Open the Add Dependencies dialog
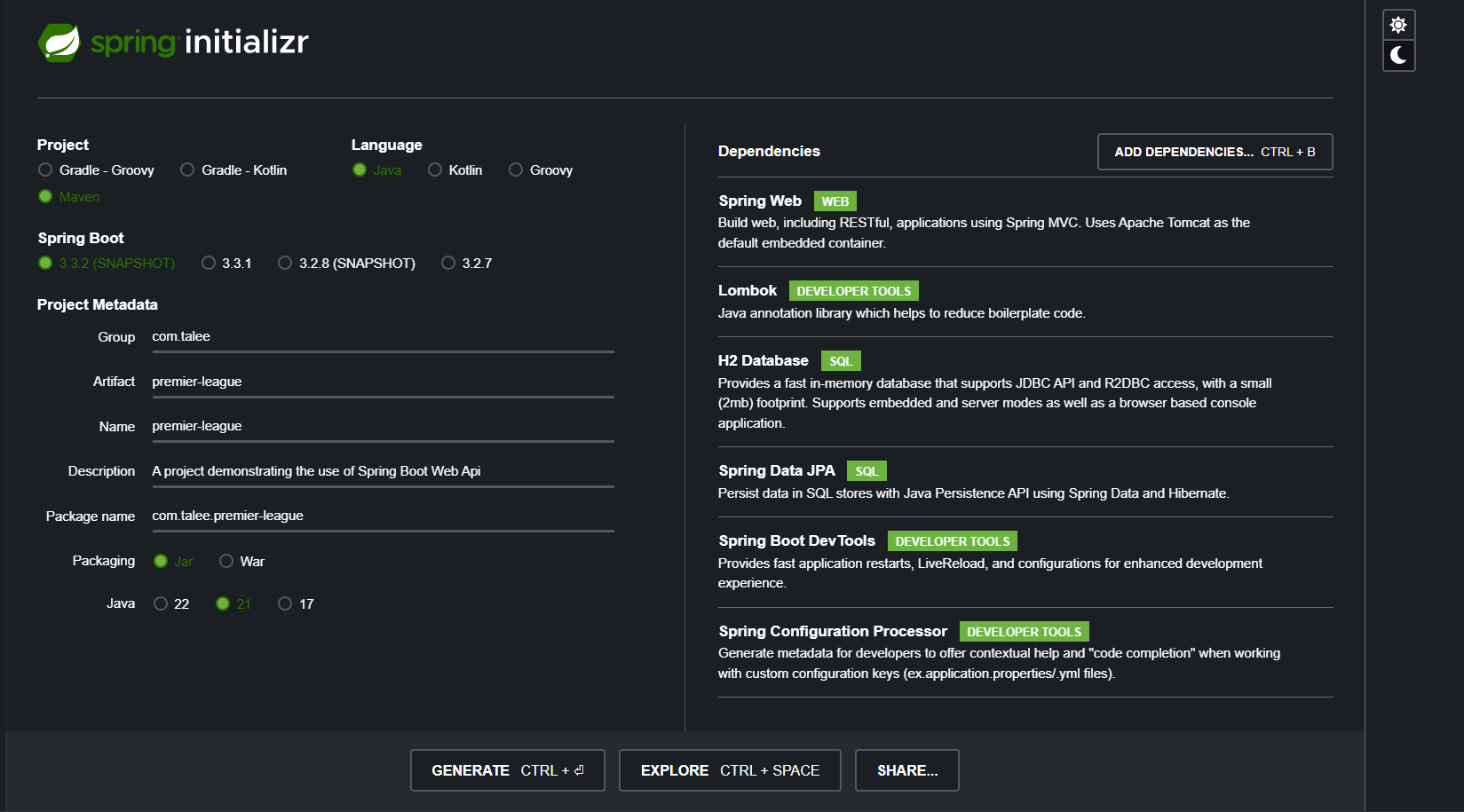 click(1215, 152)
